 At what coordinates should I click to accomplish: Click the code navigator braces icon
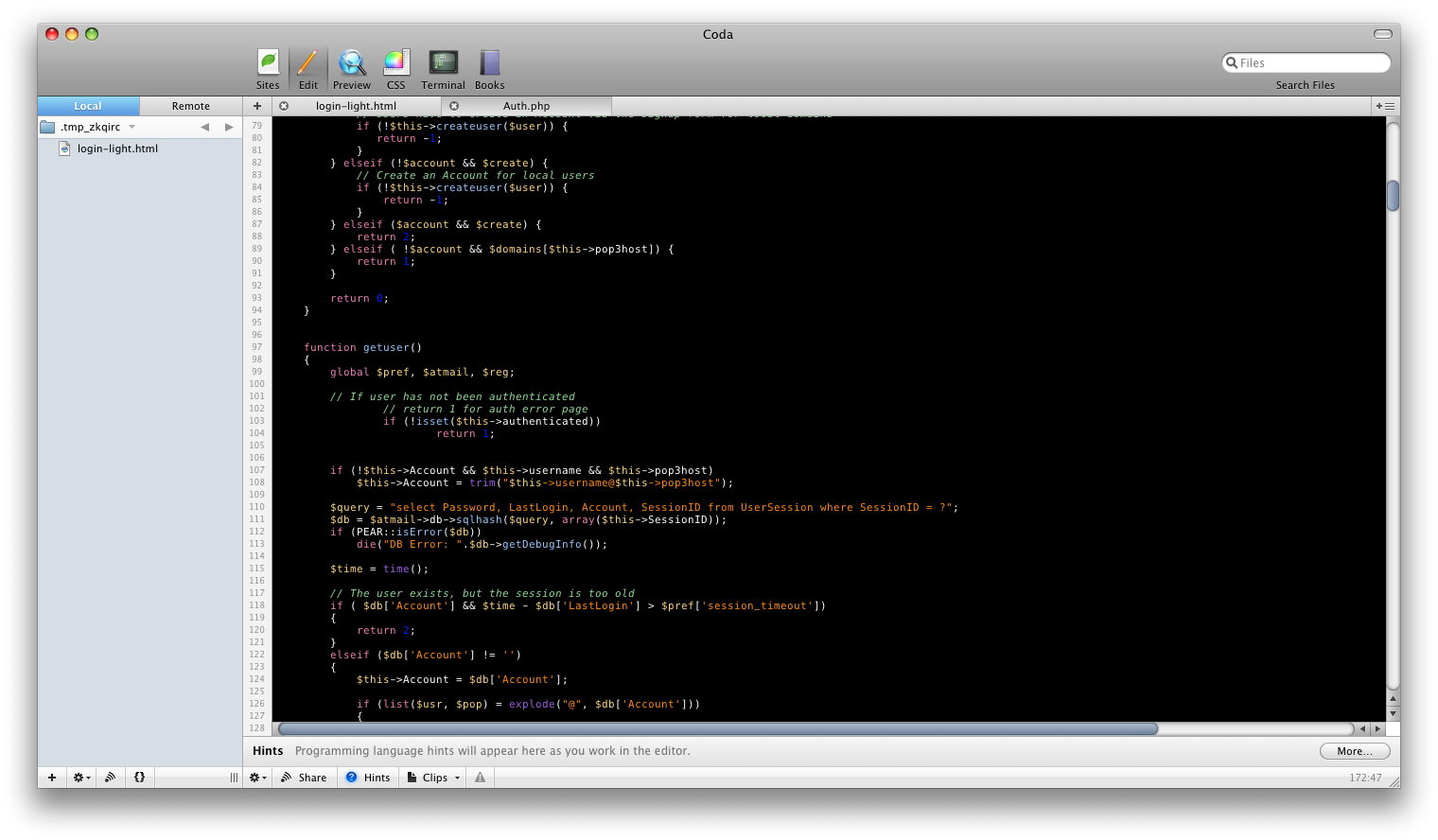pyautogui.click(x=139, y=778)
